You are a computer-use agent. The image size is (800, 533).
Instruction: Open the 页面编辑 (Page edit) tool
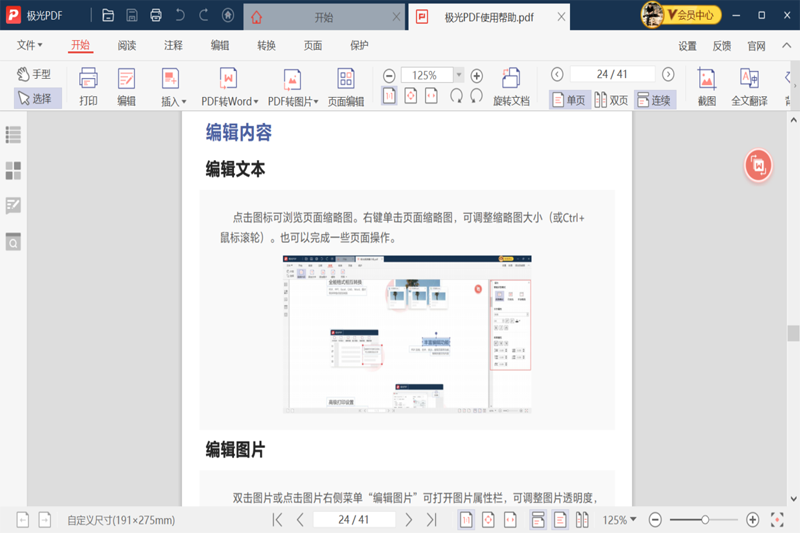point(346,85)
